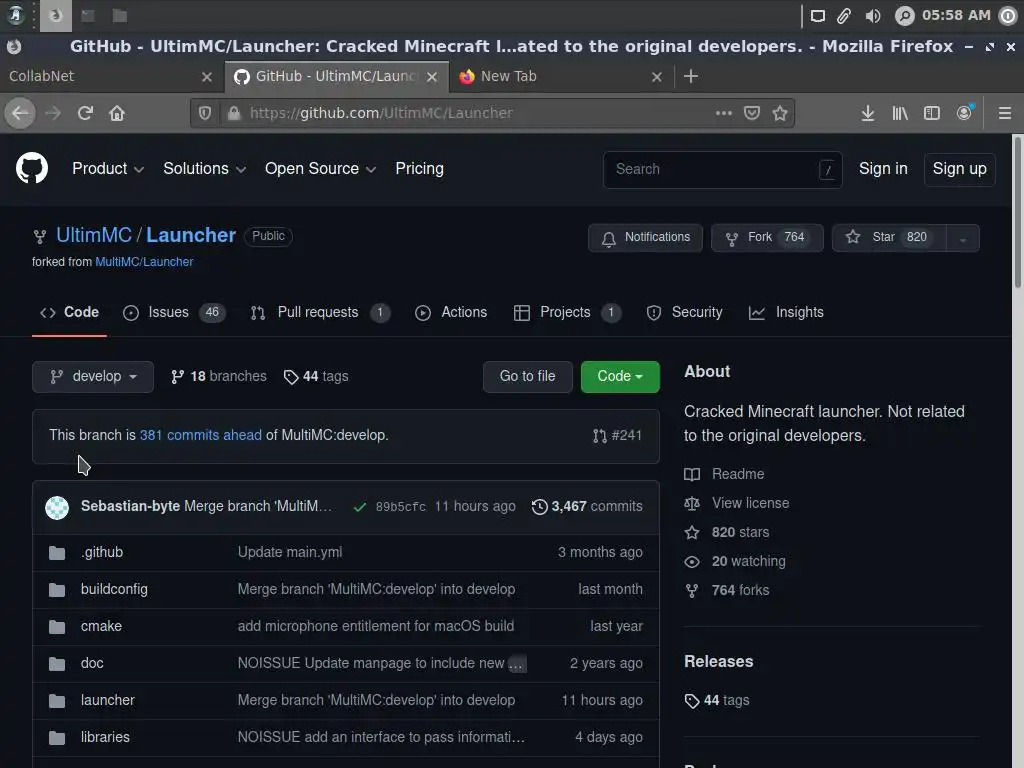Open Firefox hamburger menu
Viewport: 1024px width, 768px height.
(1004, 114)
